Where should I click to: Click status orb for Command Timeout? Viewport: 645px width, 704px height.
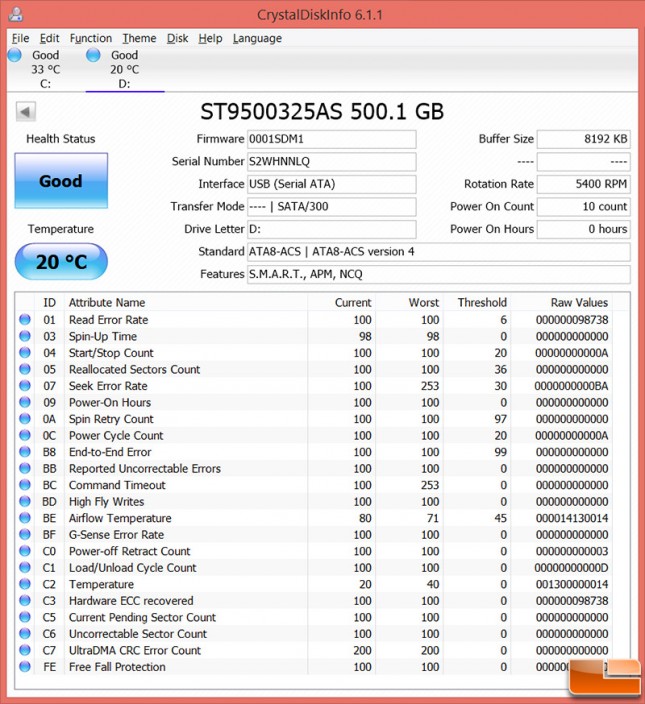pyautogui.click(x=25, y=484)
